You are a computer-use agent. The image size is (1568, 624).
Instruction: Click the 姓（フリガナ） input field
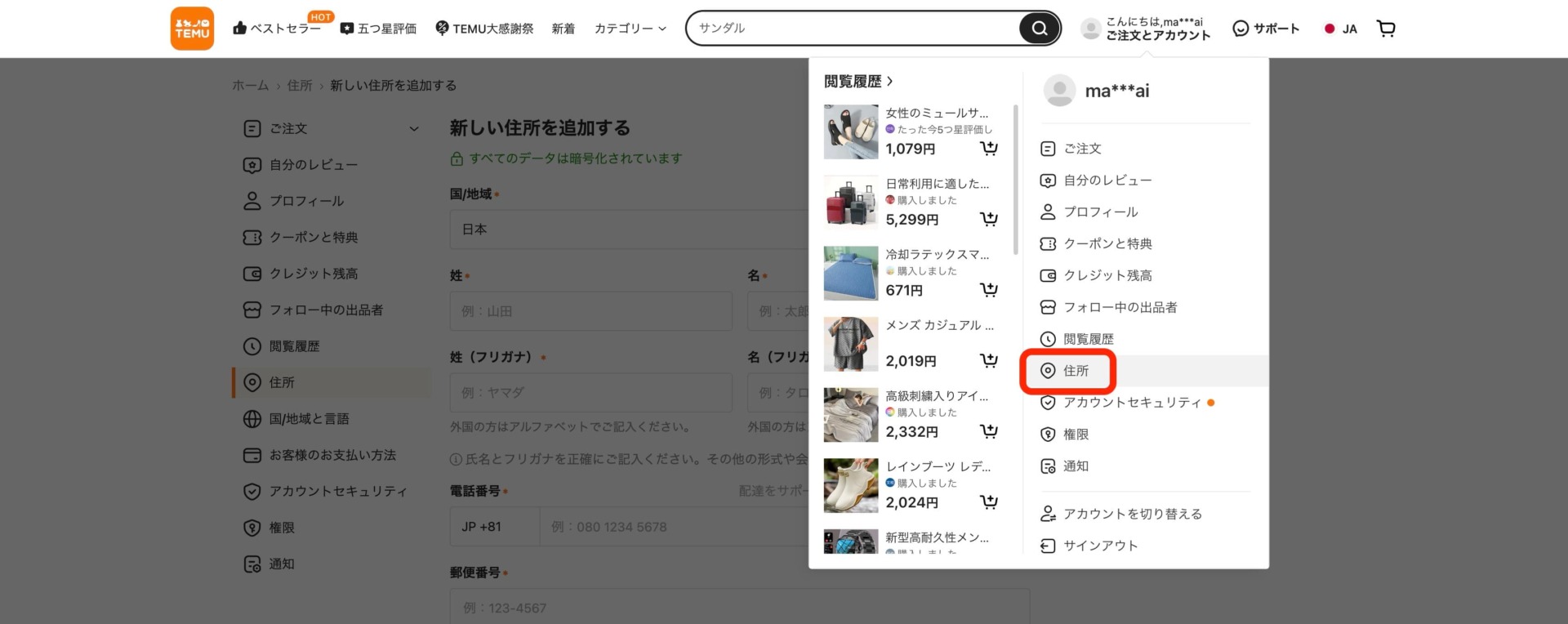[x=590, y=393]
